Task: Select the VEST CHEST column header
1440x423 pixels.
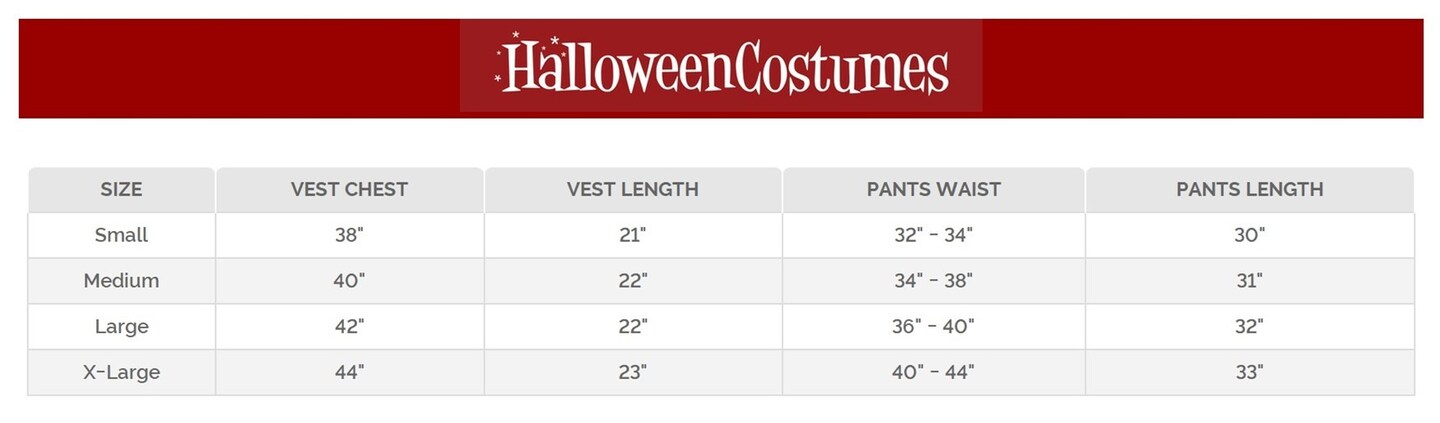Action: point(349,189)
